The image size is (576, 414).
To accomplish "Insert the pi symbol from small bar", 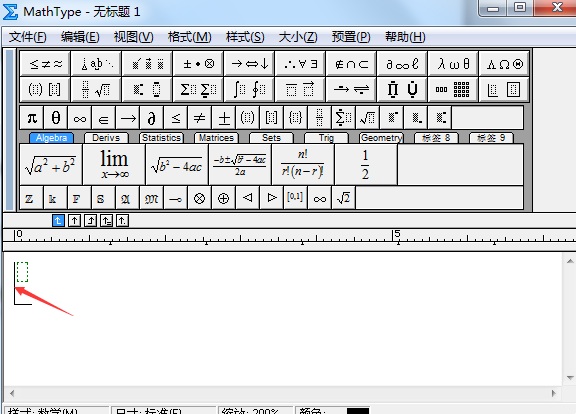I will tap(32, 118).
